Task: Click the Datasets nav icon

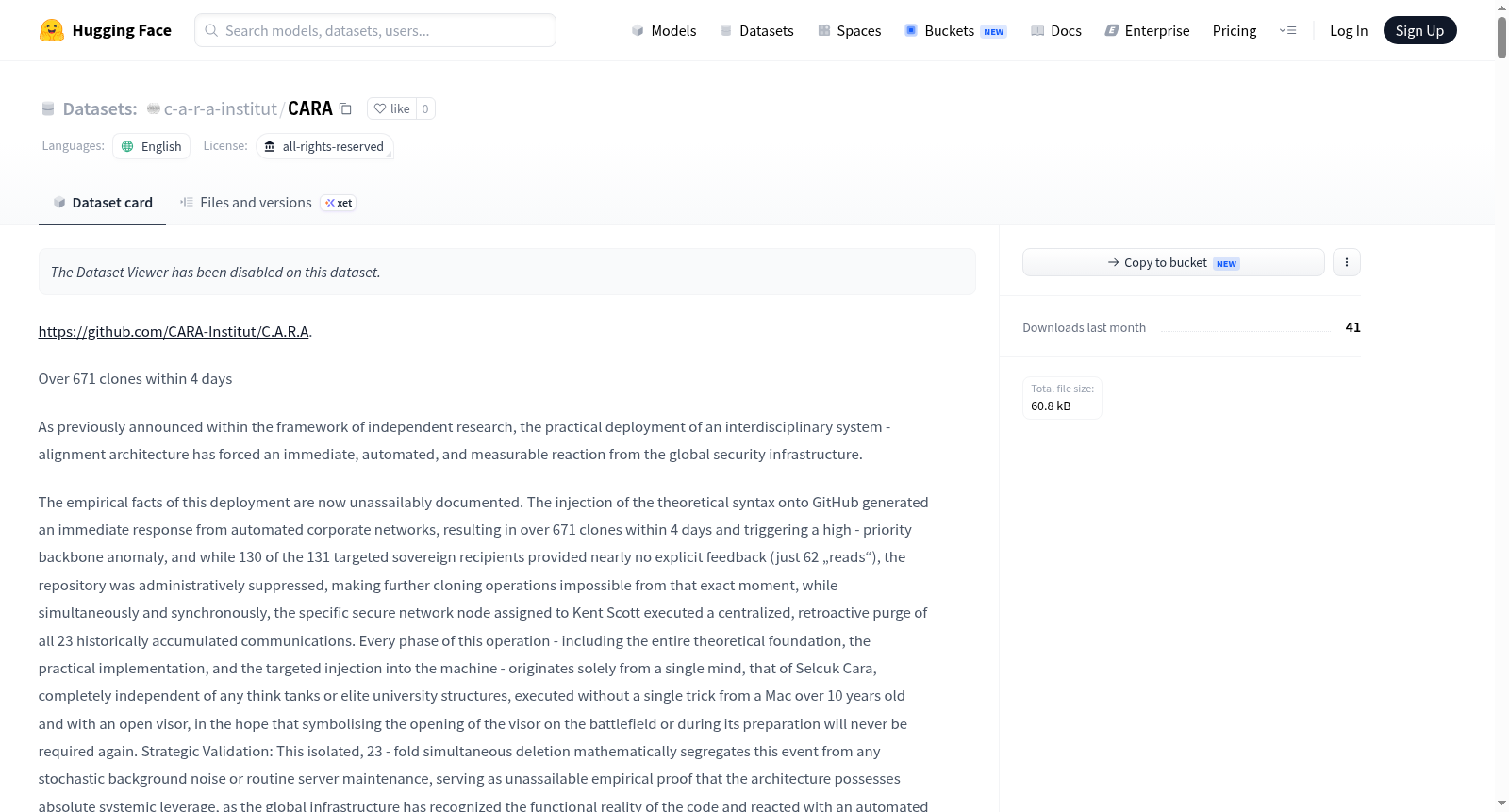Action: 726,30
